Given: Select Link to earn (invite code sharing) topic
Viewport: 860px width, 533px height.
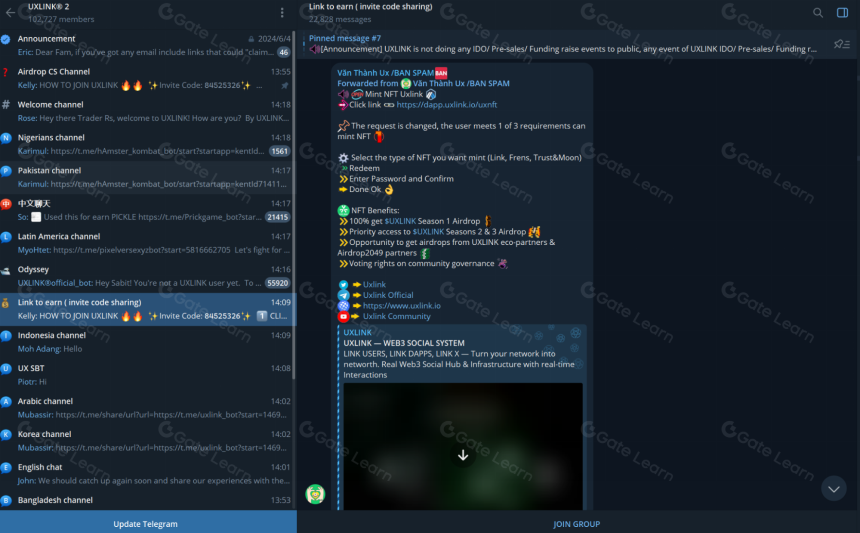Looking at the screenshot, I should (x=147, y=309).
